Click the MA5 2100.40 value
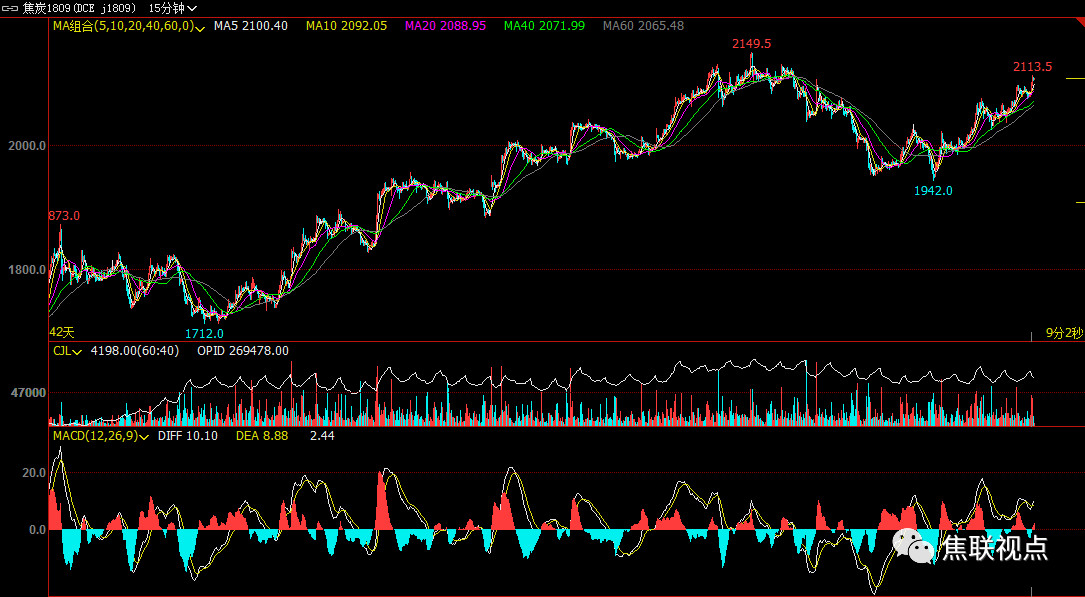 pos(251,26)
